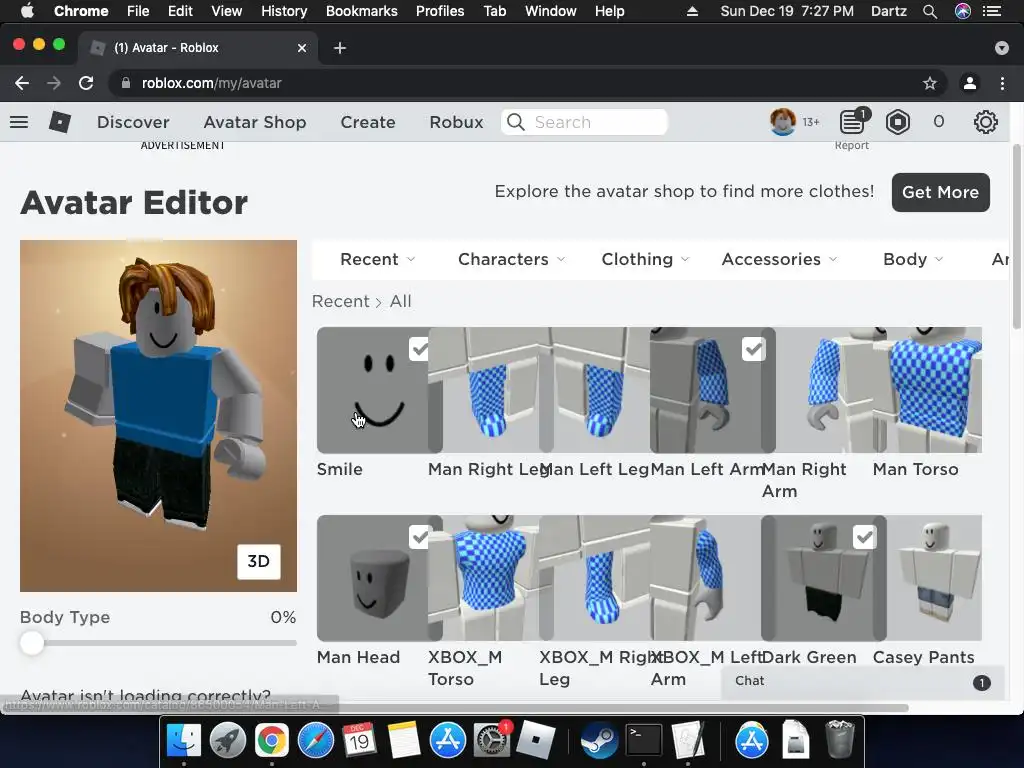Click the Body Type slider track
The width and height of the screenshot is (1024, 768).
click(x=159, y=643)
